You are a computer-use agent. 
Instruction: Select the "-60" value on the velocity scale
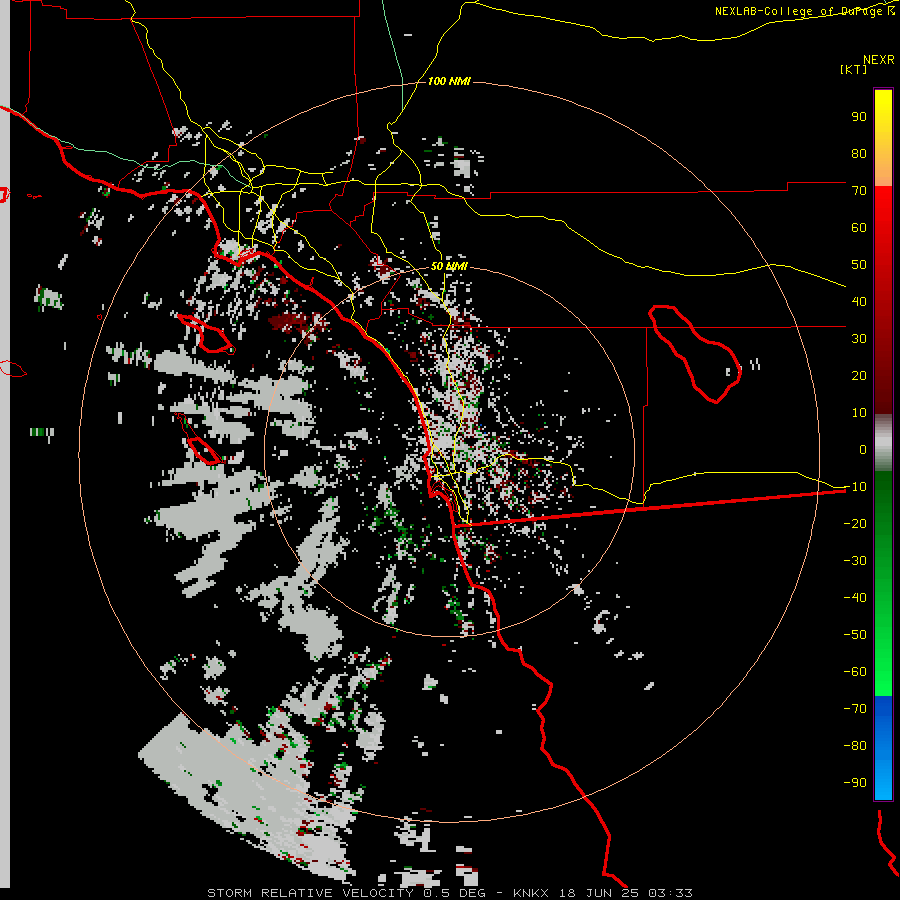point(855,672)
